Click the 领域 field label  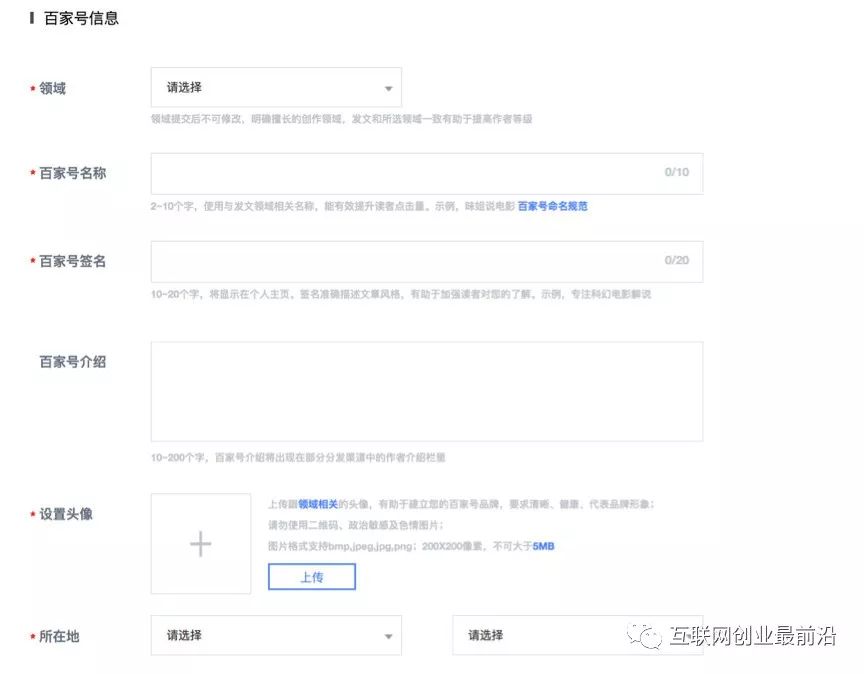[52, 88]
